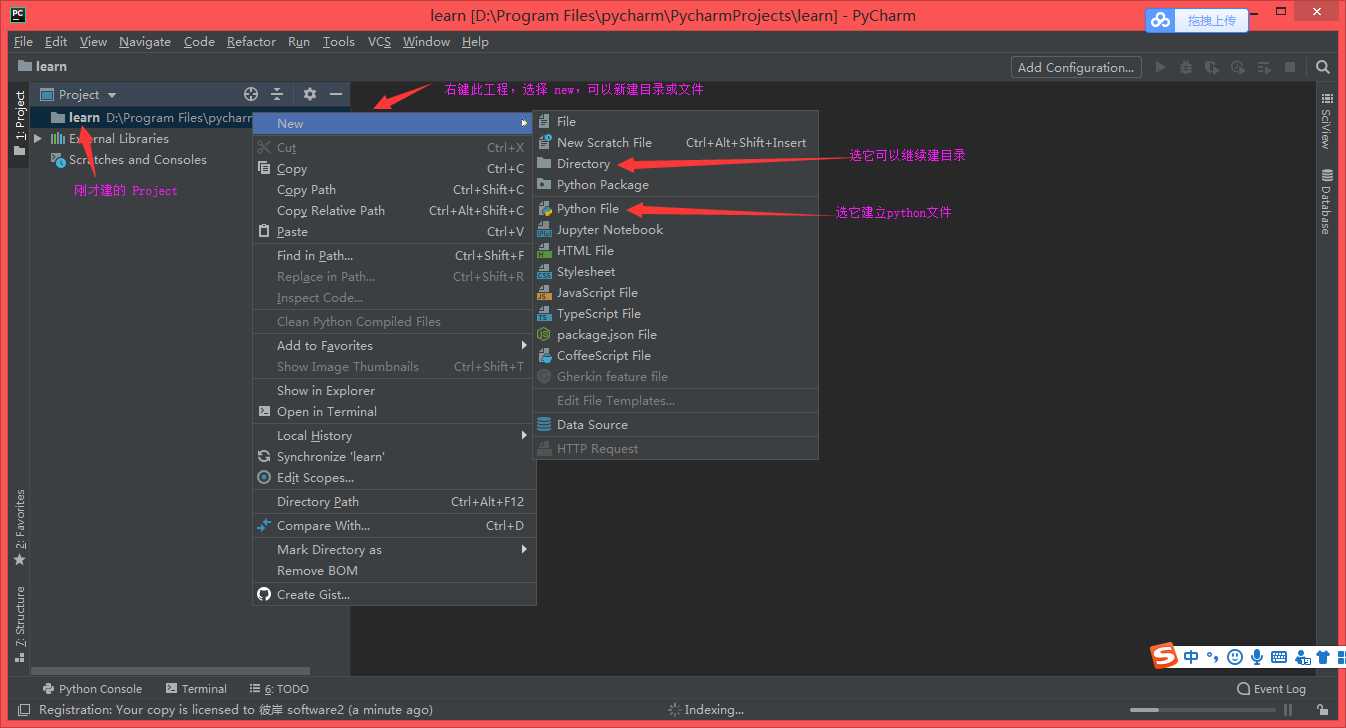Open Python Console tool window

[93, 689]
